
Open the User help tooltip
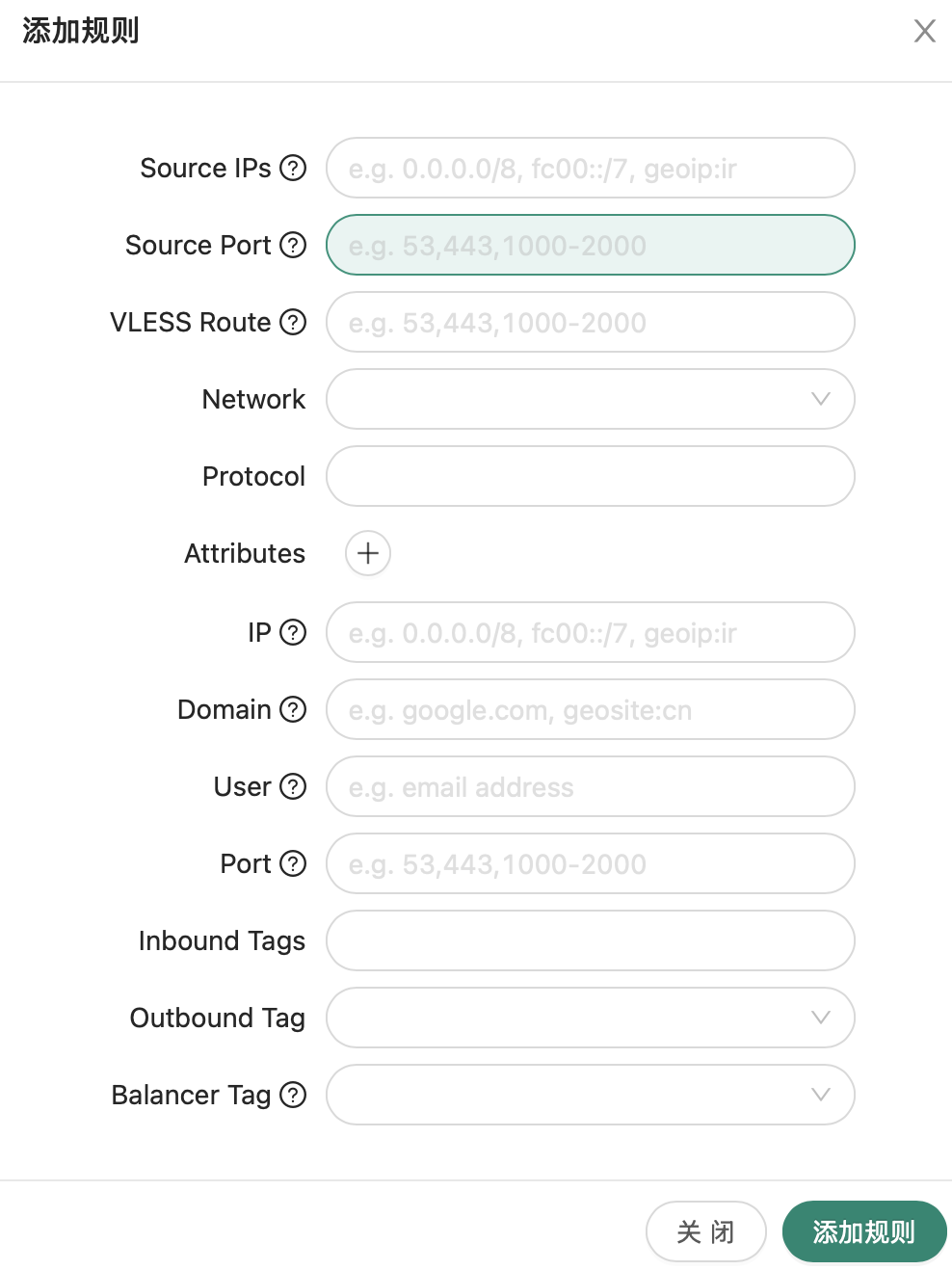294,787
